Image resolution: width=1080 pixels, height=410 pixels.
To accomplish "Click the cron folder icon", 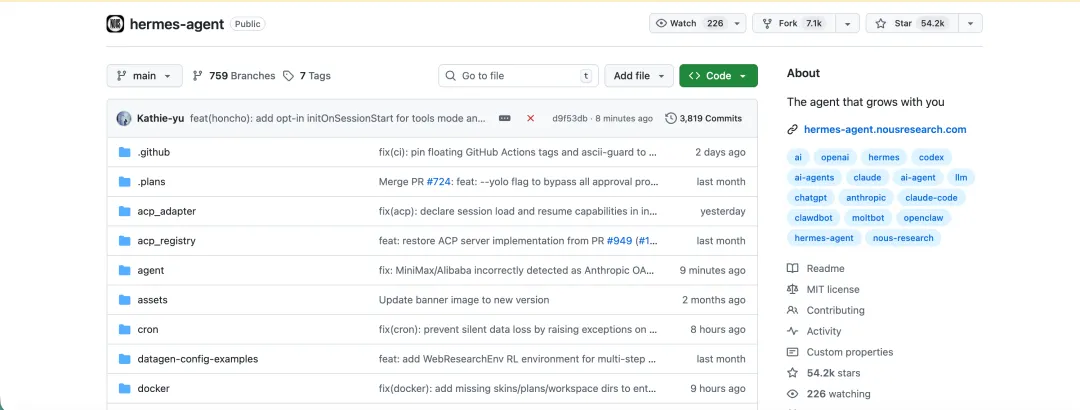I will click(125, 329).
